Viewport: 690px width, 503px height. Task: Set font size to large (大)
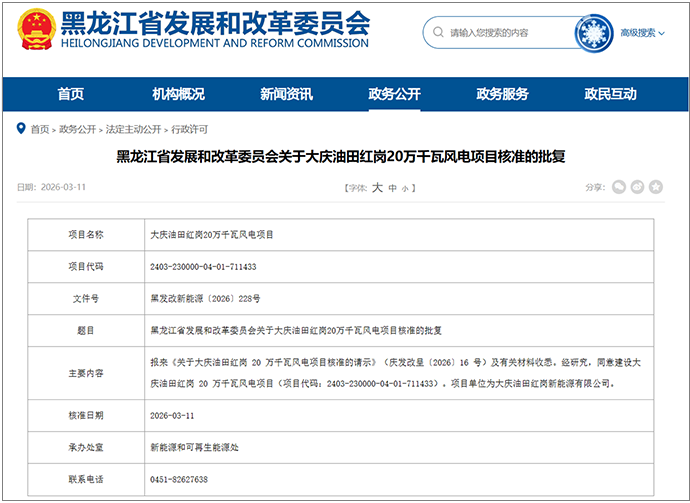click(377, 187)
